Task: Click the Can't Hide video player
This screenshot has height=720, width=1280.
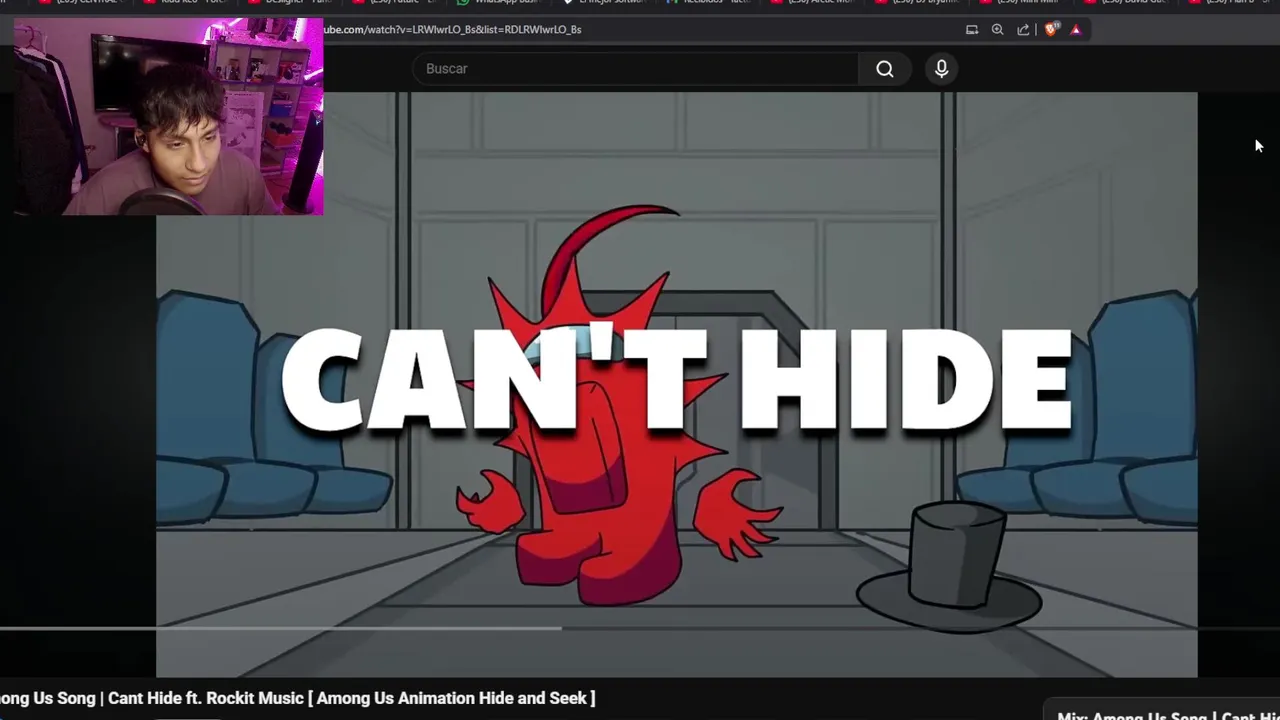Action: click(x=676, y=385)
